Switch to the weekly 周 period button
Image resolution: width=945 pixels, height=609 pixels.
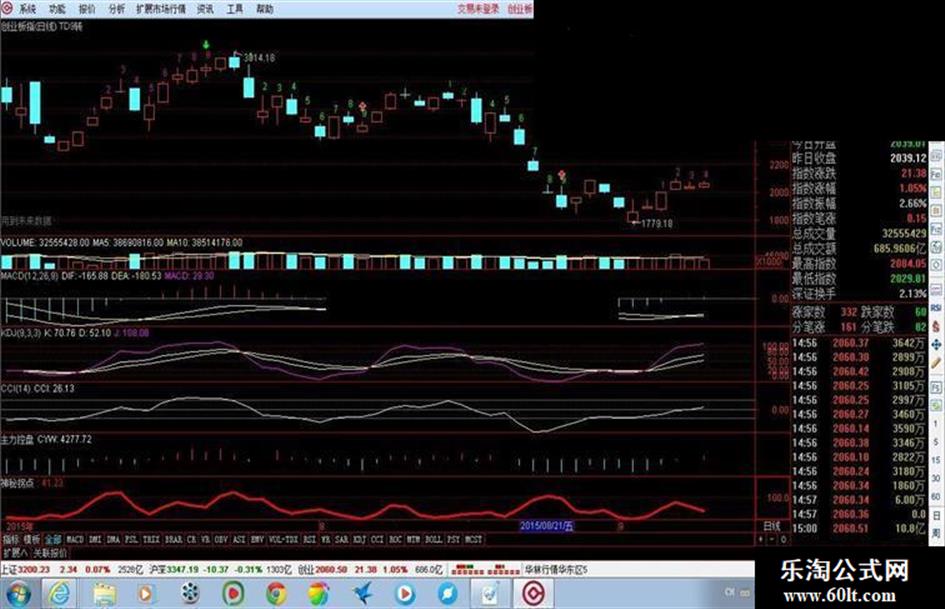[936, 533]
